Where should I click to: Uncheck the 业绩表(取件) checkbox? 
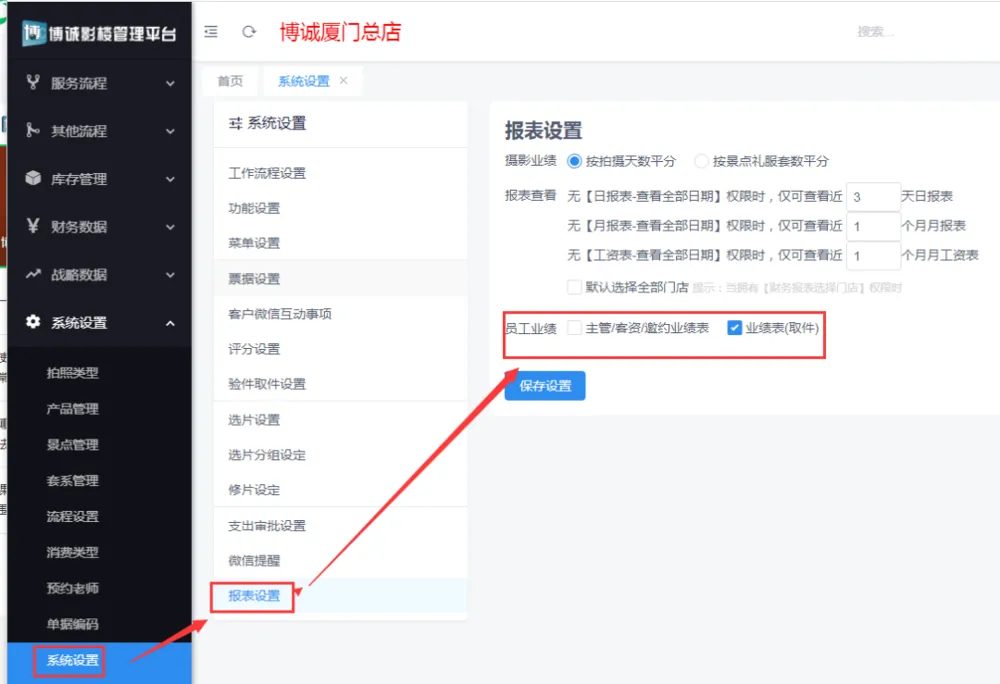point(735,328)
